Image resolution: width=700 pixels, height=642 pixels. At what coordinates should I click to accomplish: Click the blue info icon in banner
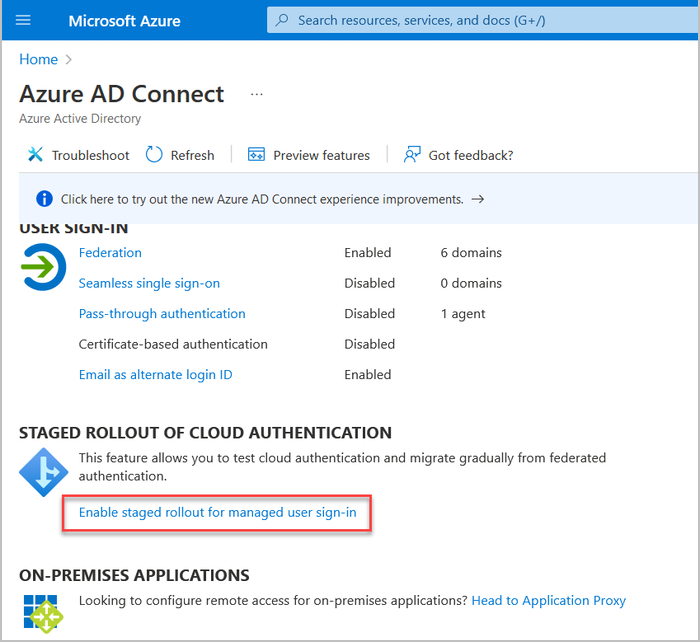pos(44,199)
